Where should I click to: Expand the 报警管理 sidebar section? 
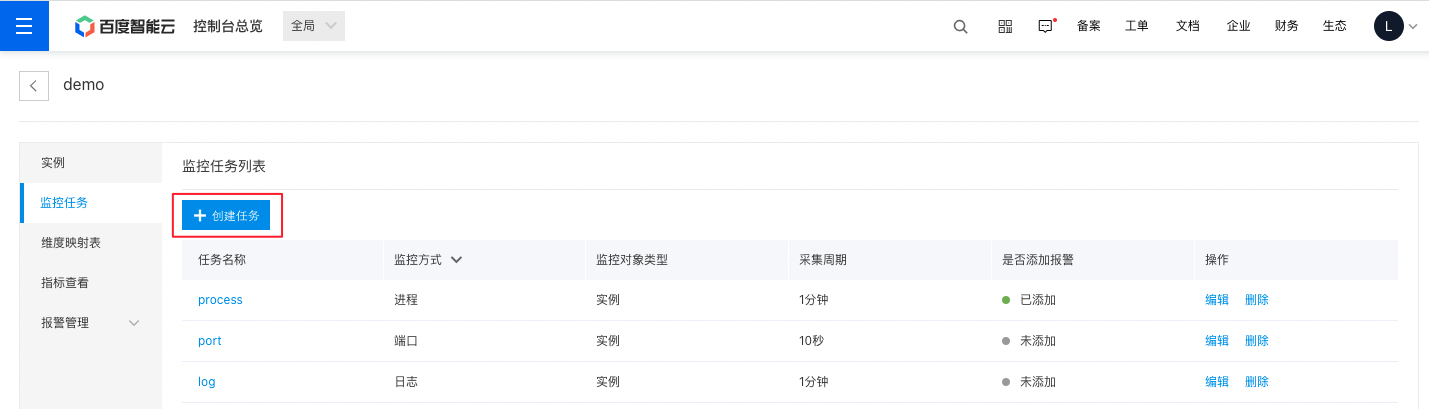click(91, 323)
